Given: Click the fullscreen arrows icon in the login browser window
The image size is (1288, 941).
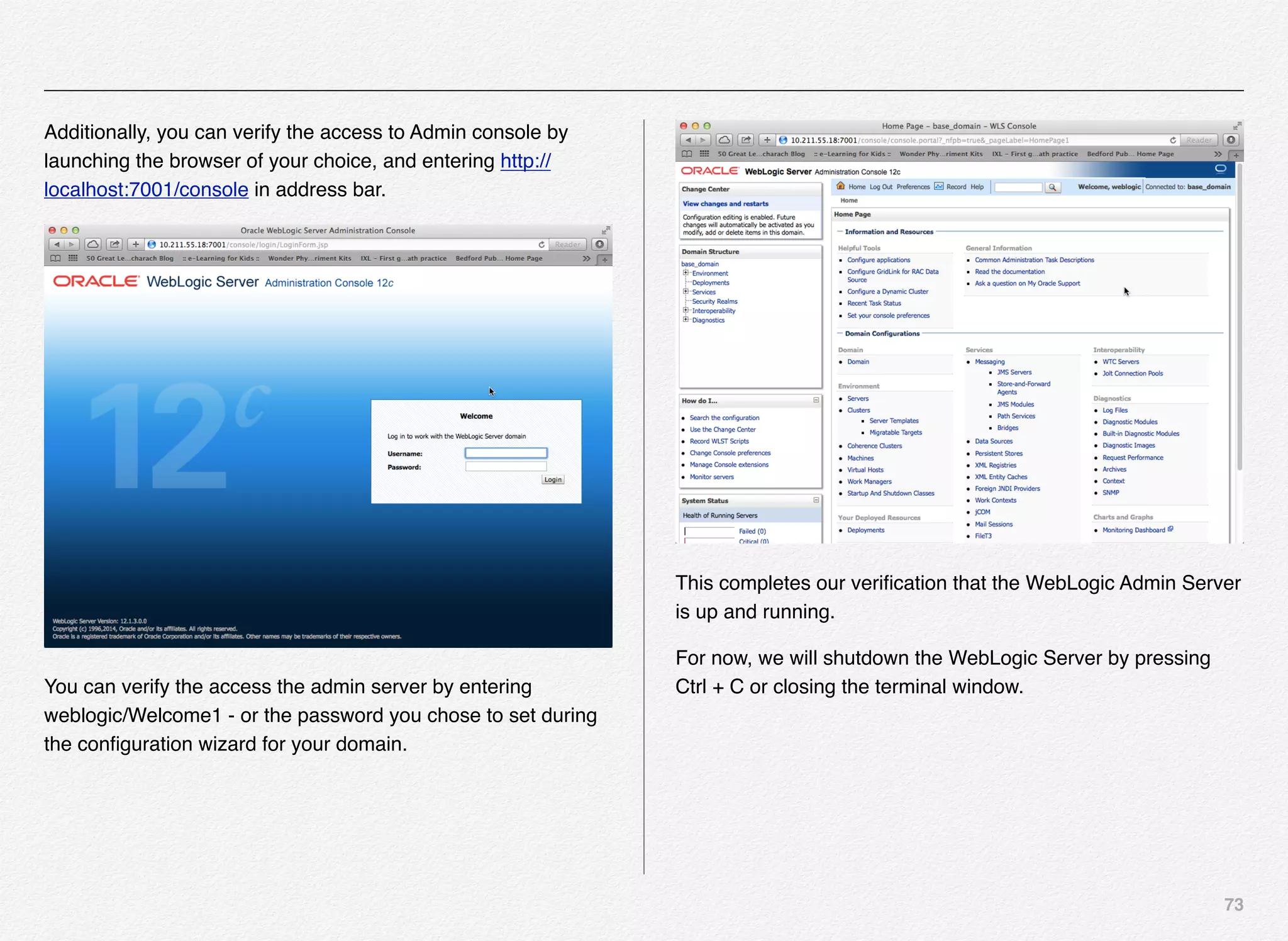Looking at the screenshot, I should tap(606, 230).
